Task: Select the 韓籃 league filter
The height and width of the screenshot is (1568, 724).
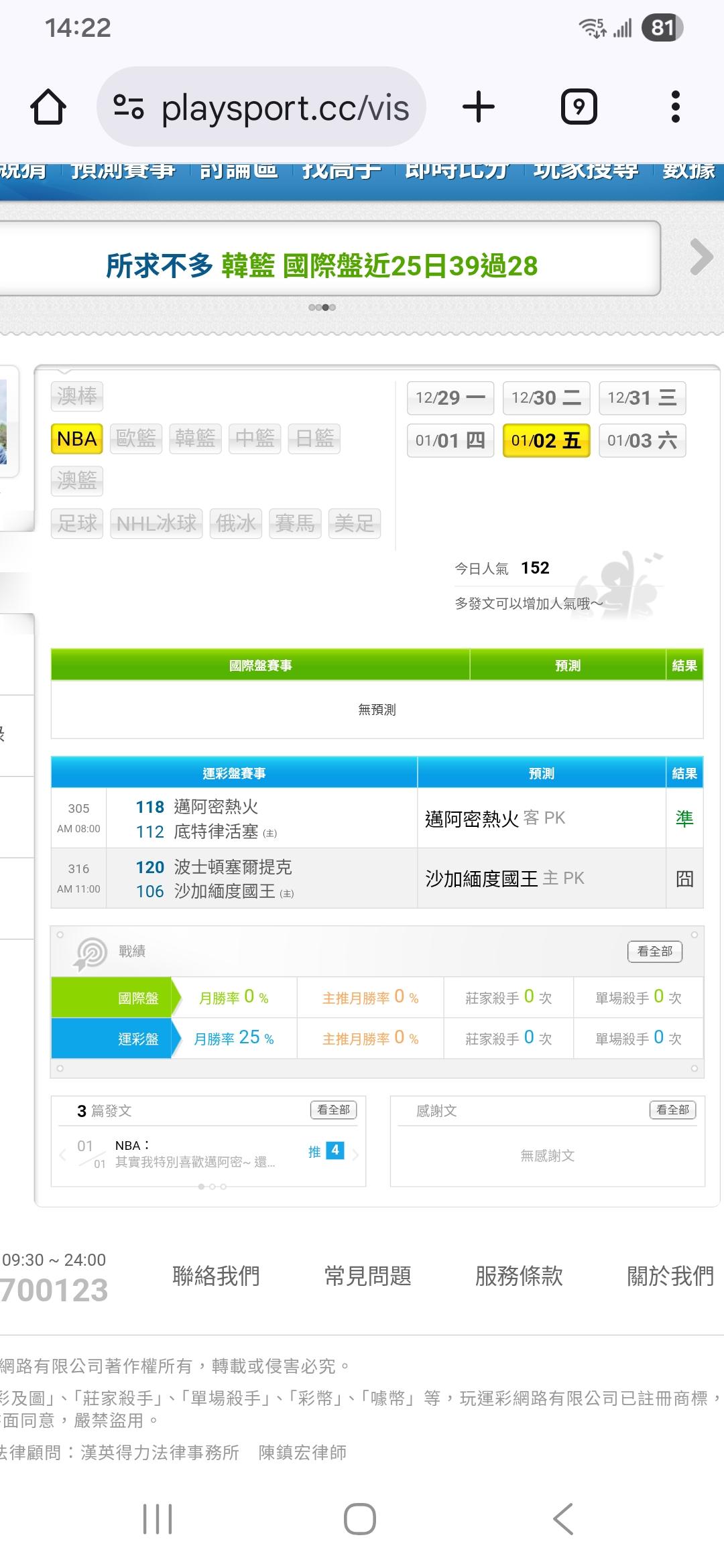Action: tap(195, 439)
